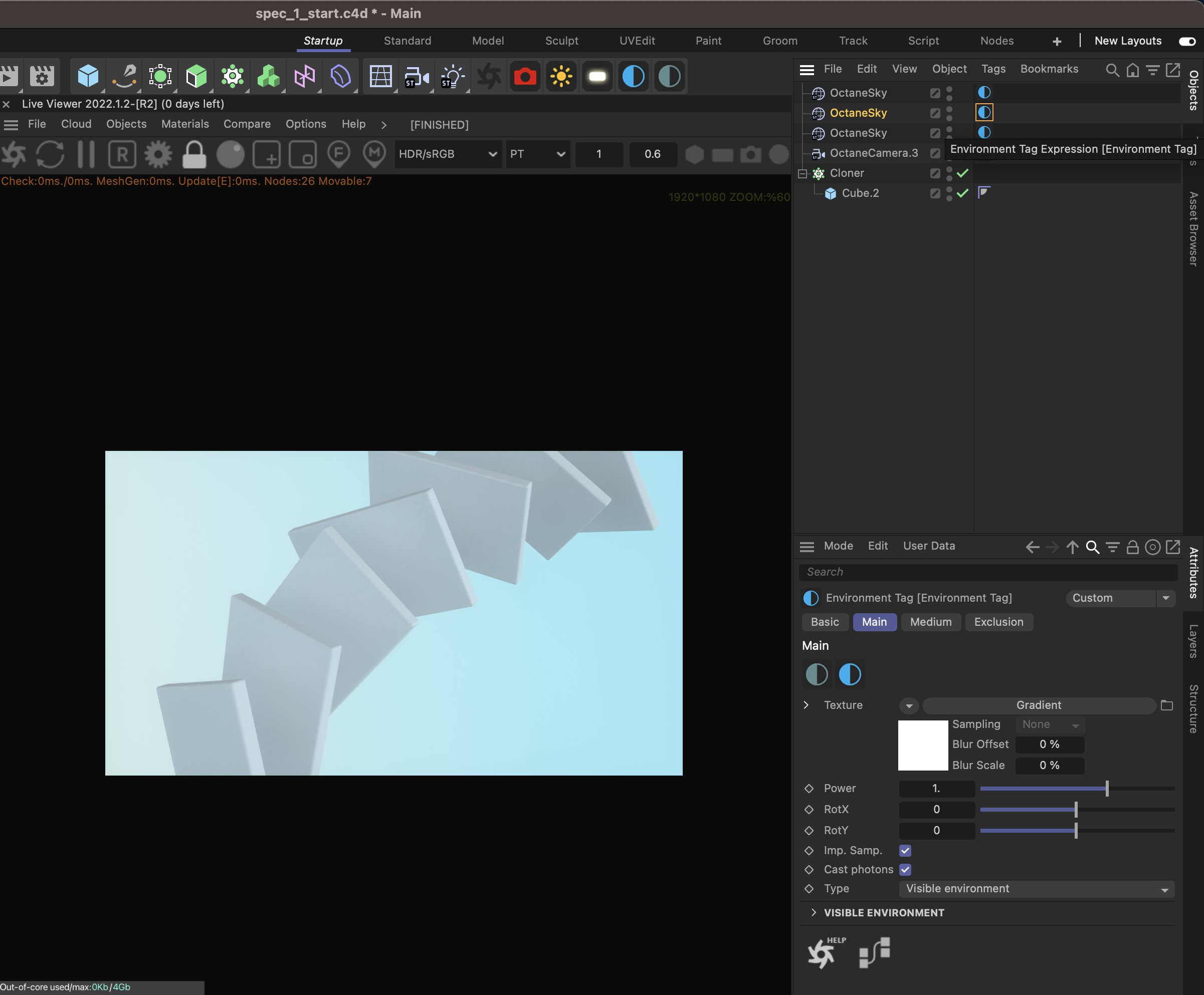The height and width of the screenshot is (995, 1204).
Task: Show more Live Viewer menus with the chevron
Action: [383, 125]
